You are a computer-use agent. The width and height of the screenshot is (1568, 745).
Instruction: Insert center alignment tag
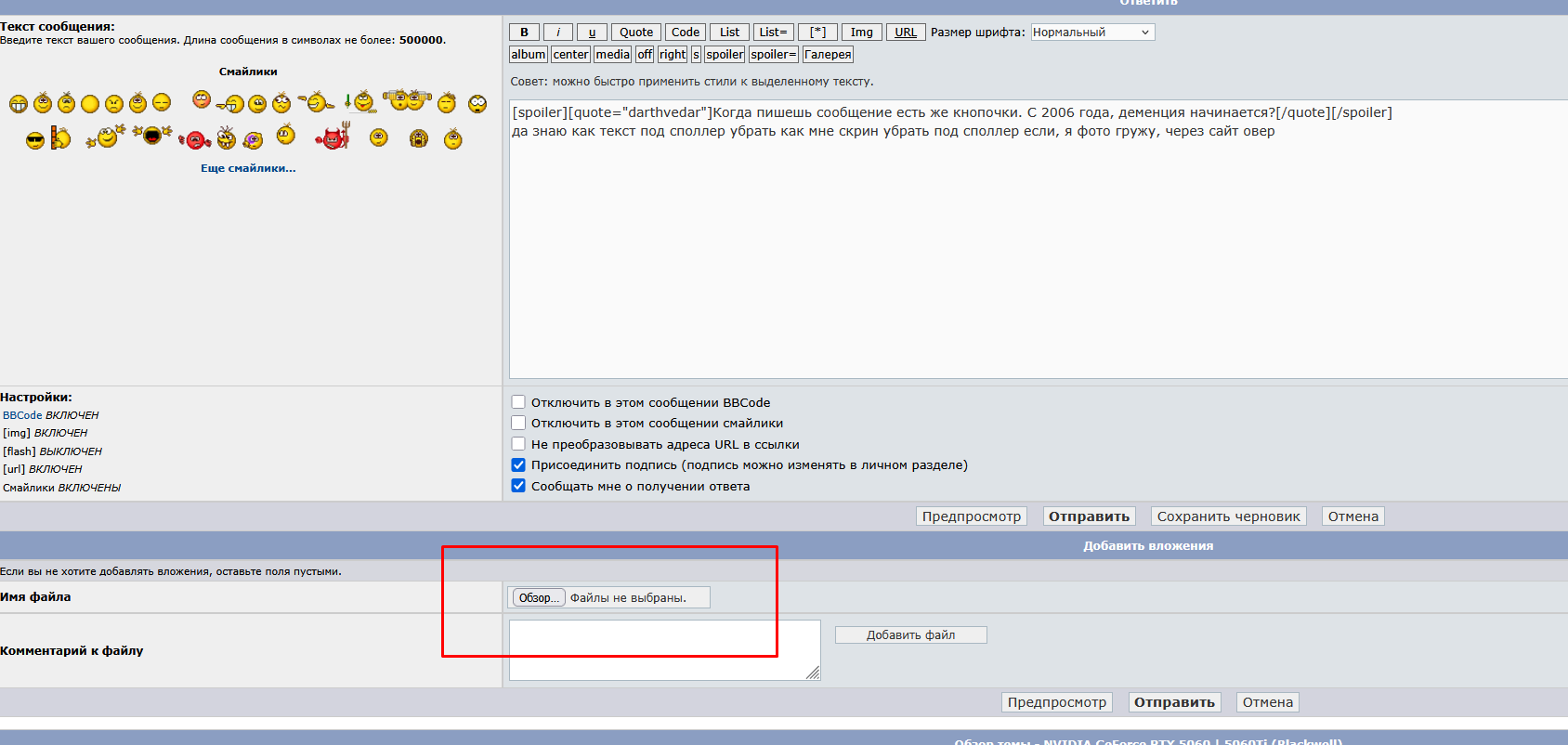[x=570, y=55]
